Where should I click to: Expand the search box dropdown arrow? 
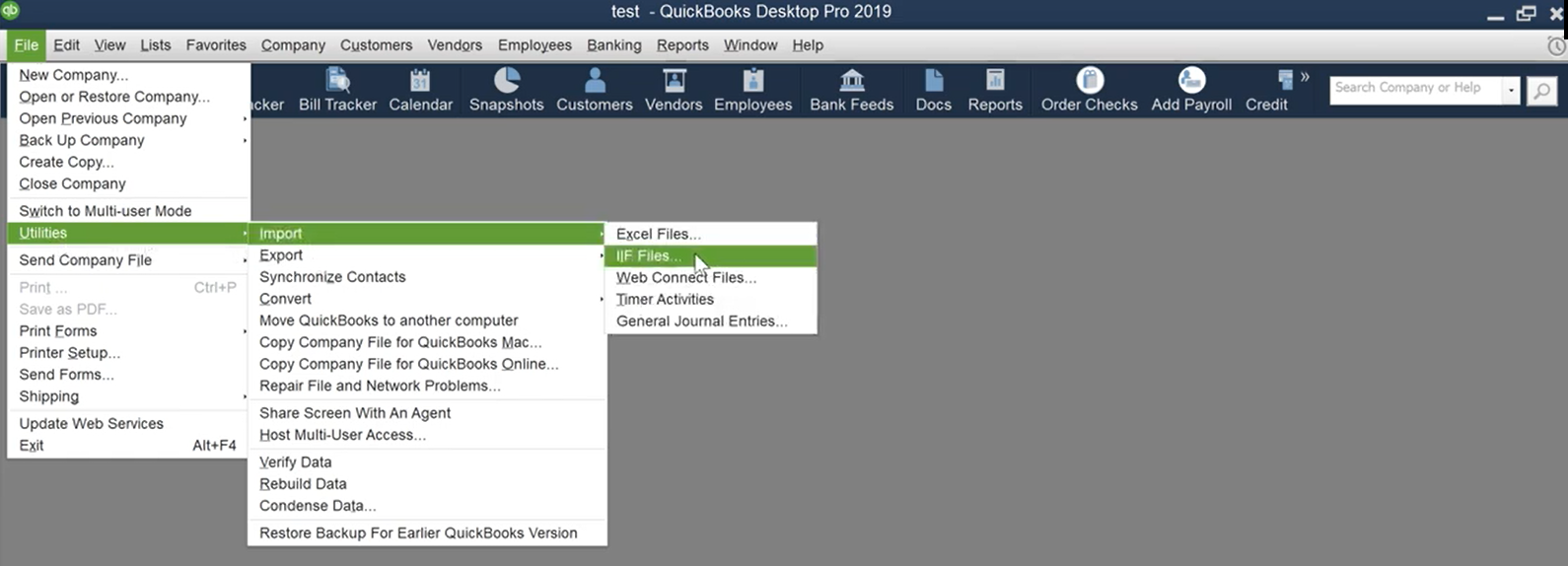pyautogui.click(x=1511, y=90)
